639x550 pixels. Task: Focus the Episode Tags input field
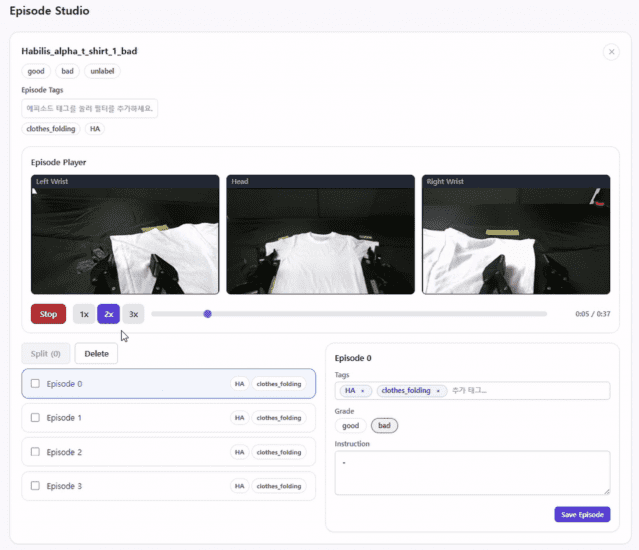pyautogui.click(x=90, y=108)
